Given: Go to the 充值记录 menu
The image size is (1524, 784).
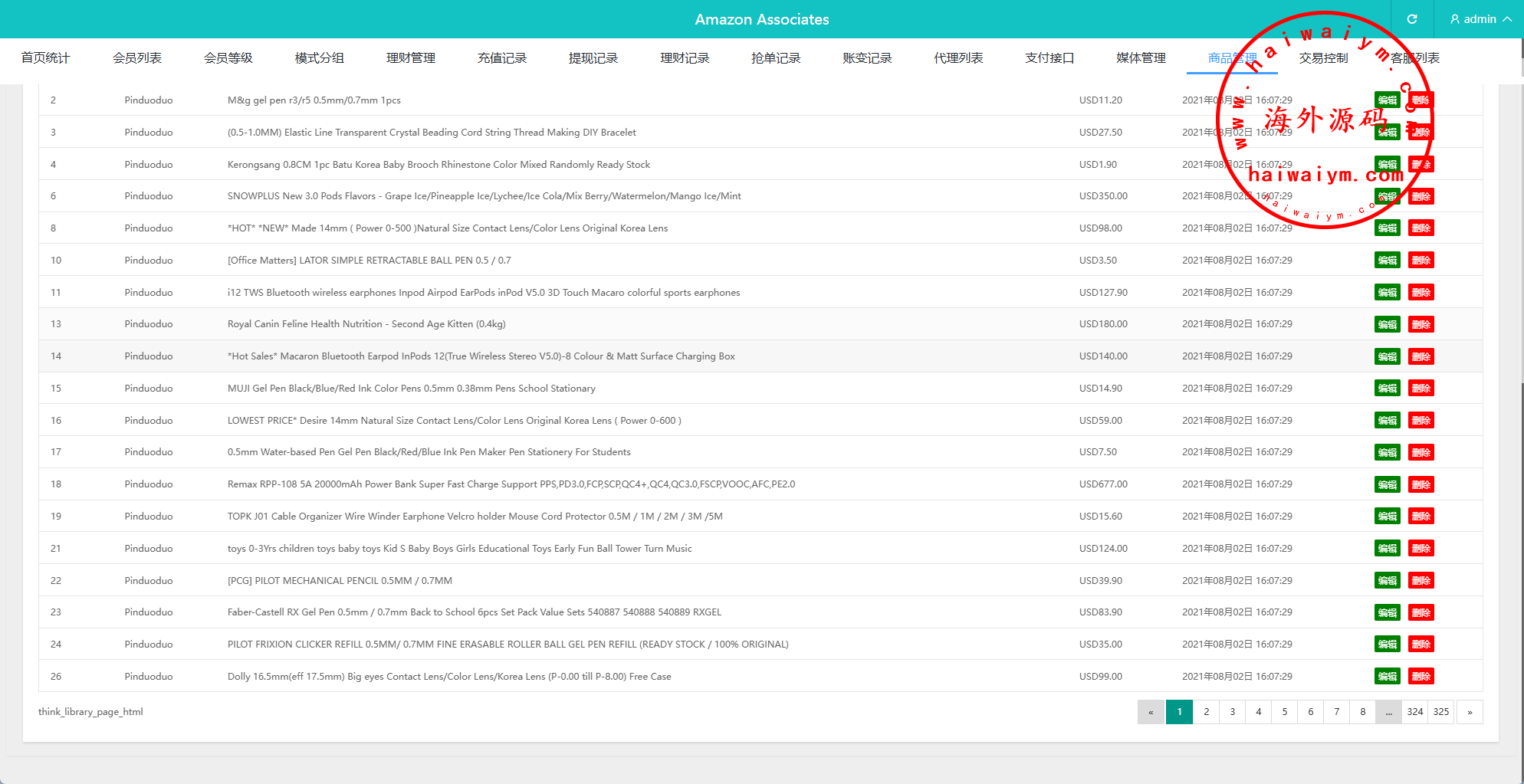Looking at the screenshot, I should [x=501, y=58].
